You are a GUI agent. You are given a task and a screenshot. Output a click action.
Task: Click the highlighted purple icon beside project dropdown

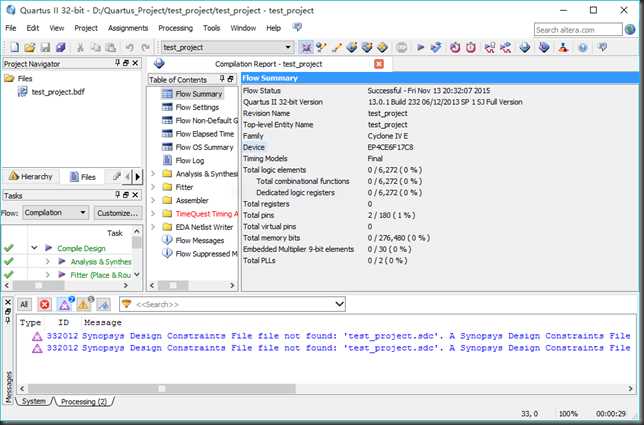pyautogui.click(x=306, y=47)
